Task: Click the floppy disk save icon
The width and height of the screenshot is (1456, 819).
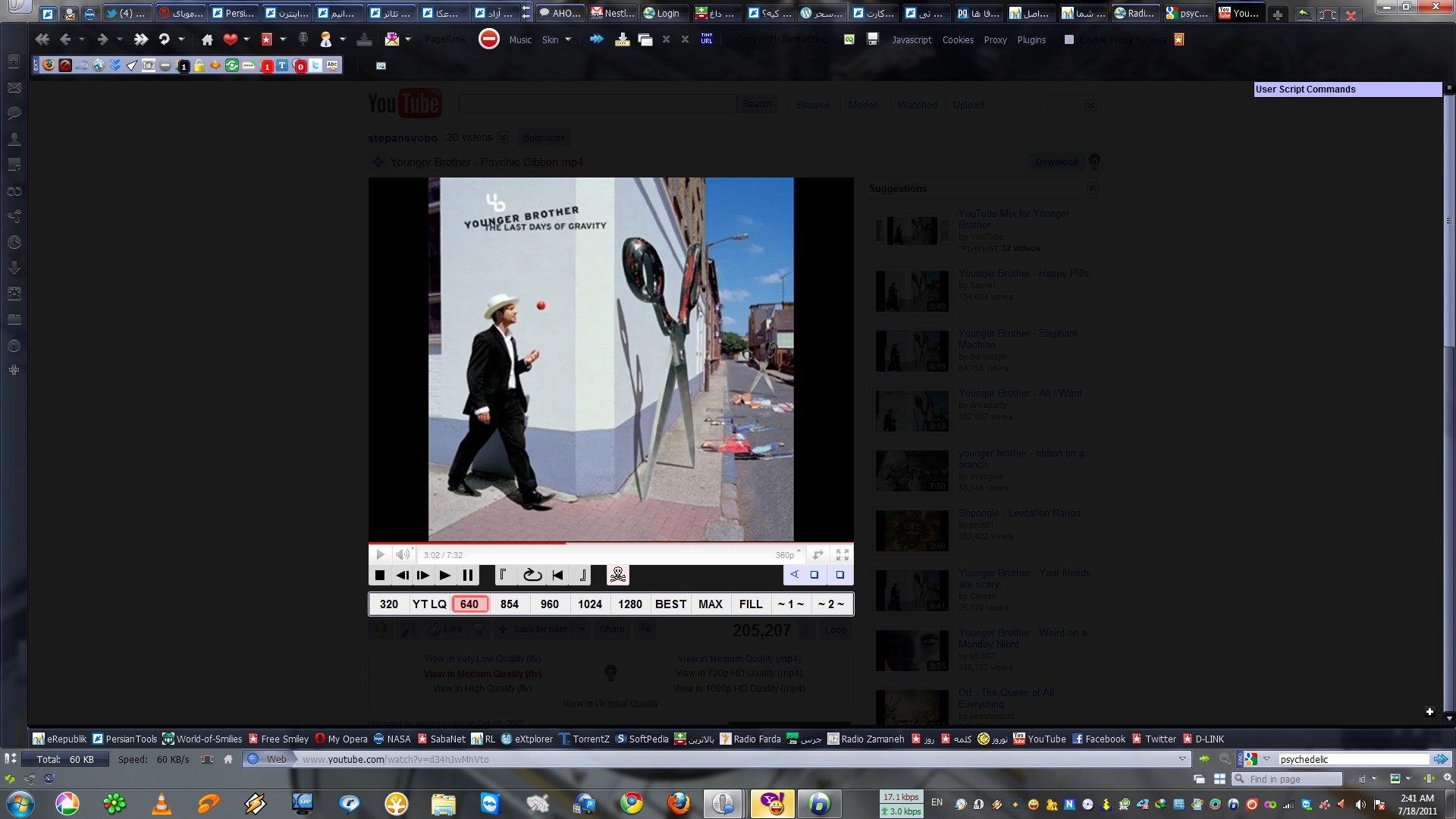Action: [x=873, y=39]
